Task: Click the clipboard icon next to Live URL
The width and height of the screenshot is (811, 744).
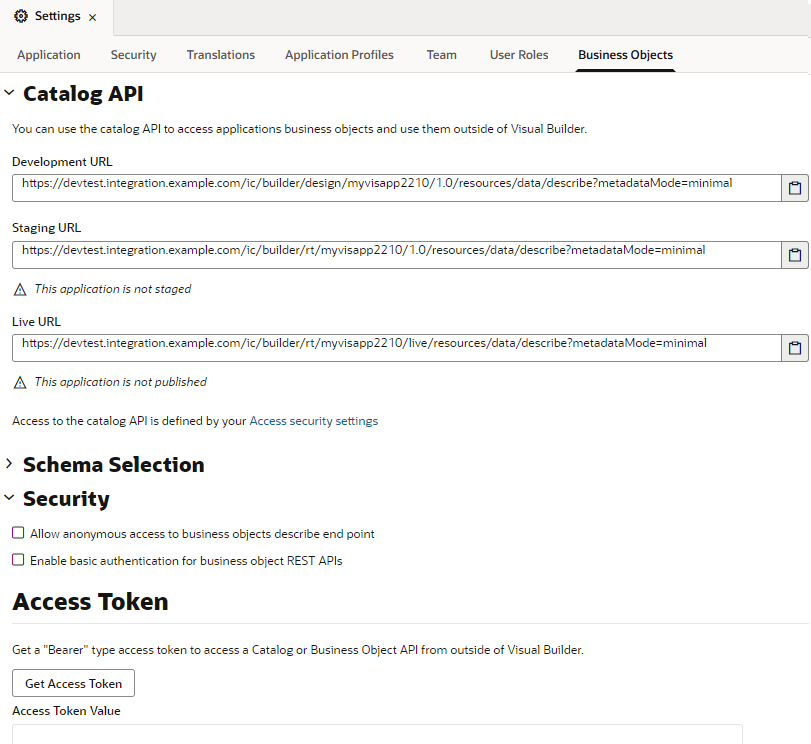Action: pos(795,347)
